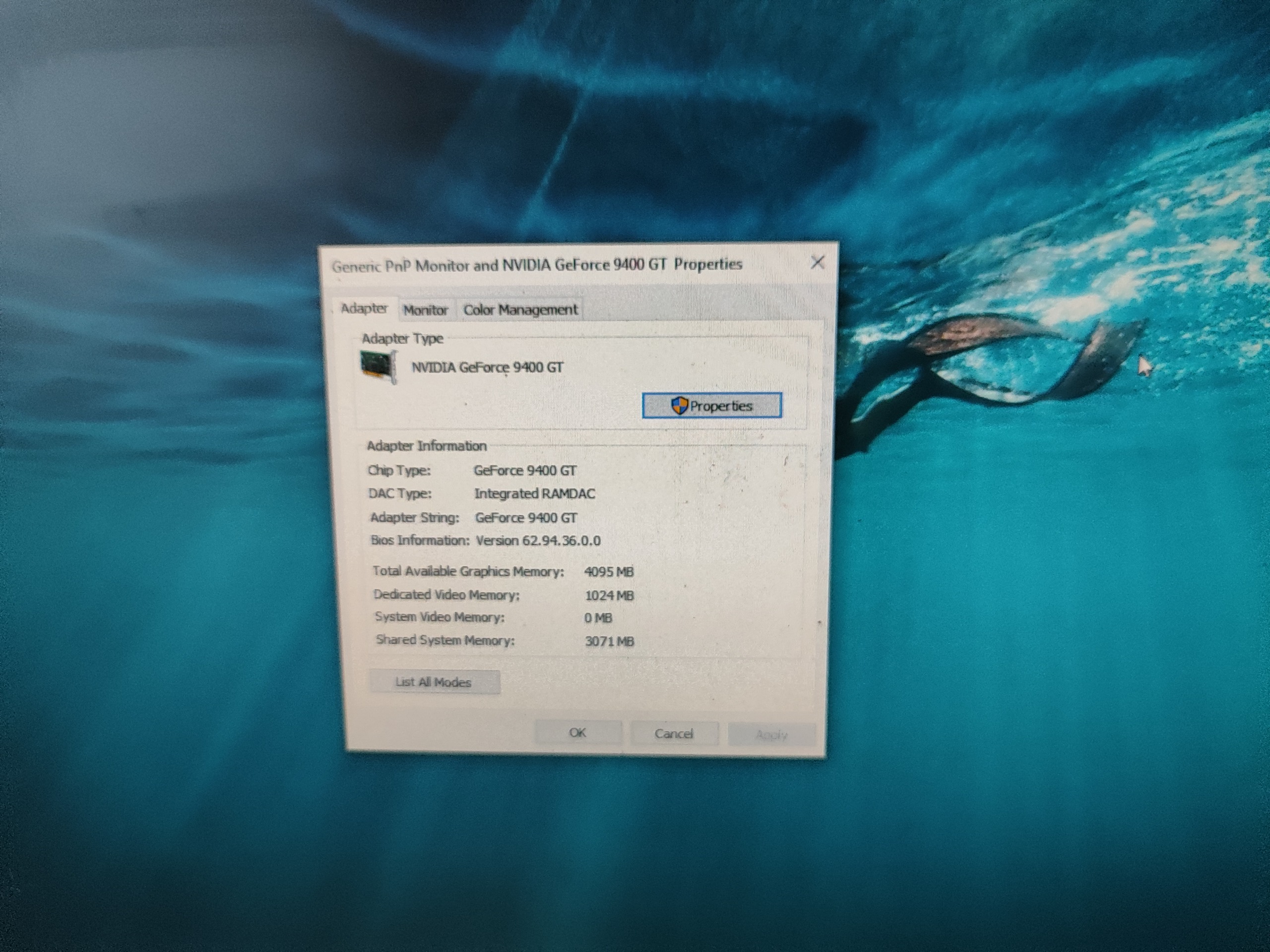1270x952 pixels.
Task: Select the Color Management tab
Action: click(x=520, y=310)
